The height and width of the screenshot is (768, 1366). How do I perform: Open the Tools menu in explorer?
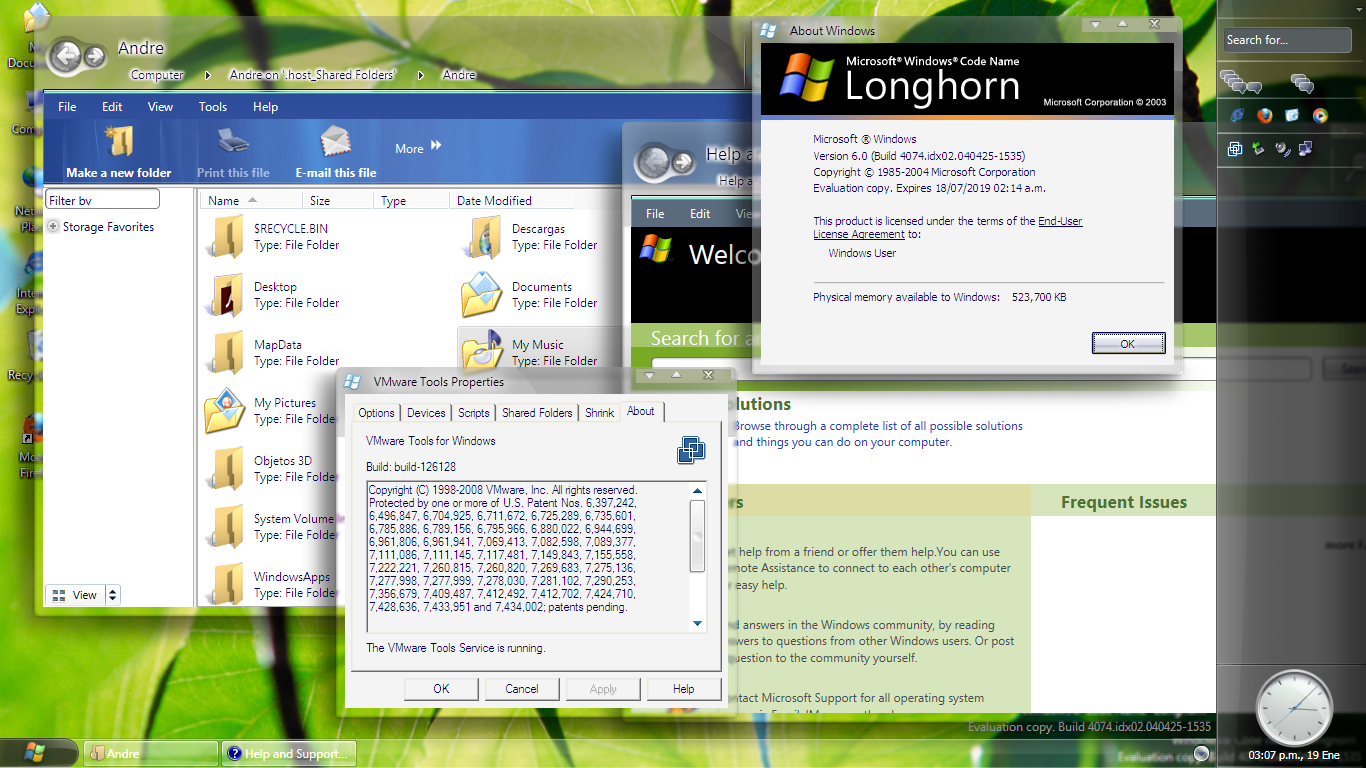[x=212, y=107]
